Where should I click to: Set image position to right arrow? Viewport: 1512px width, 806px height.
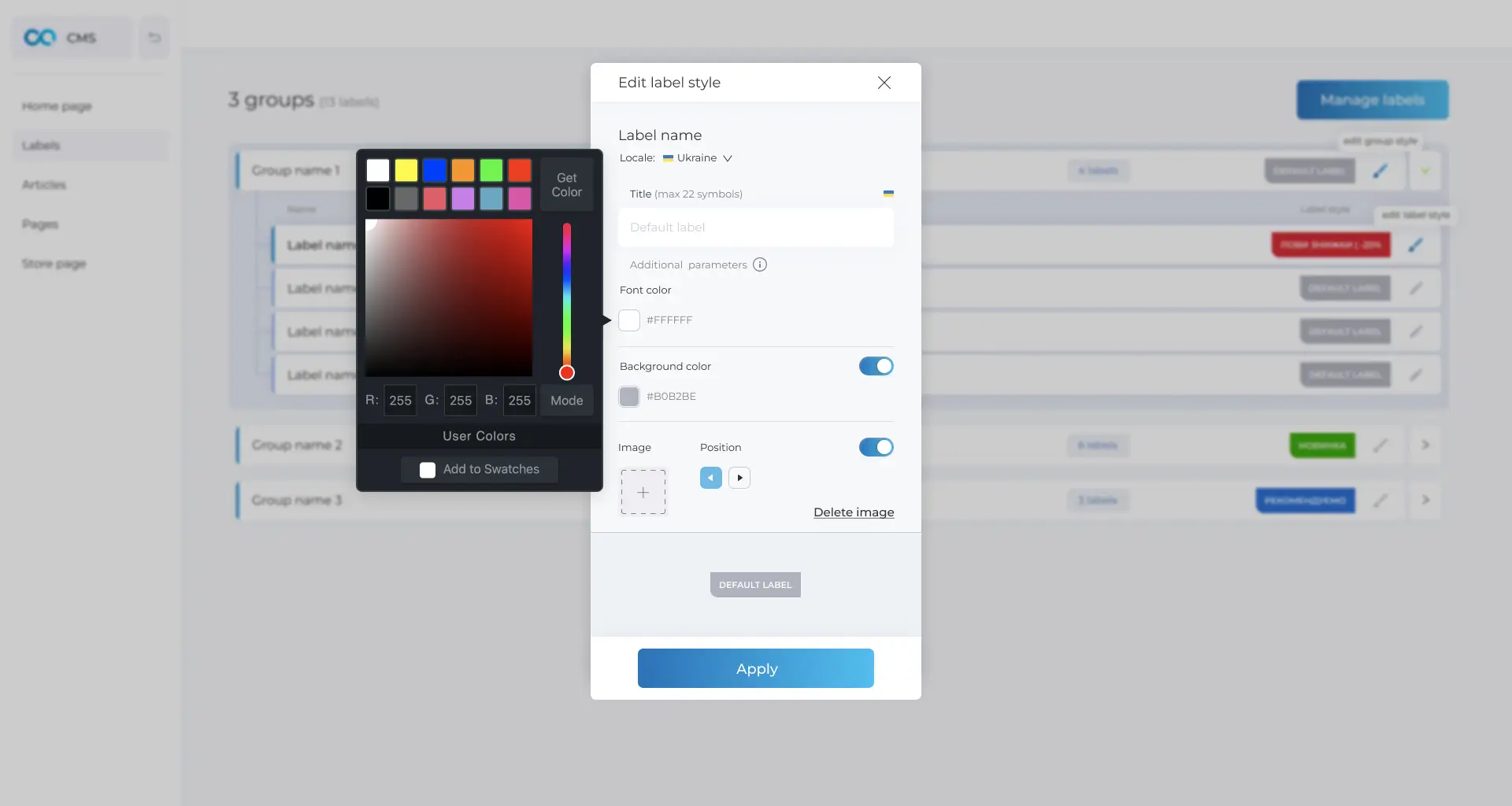tap(739, 478)
